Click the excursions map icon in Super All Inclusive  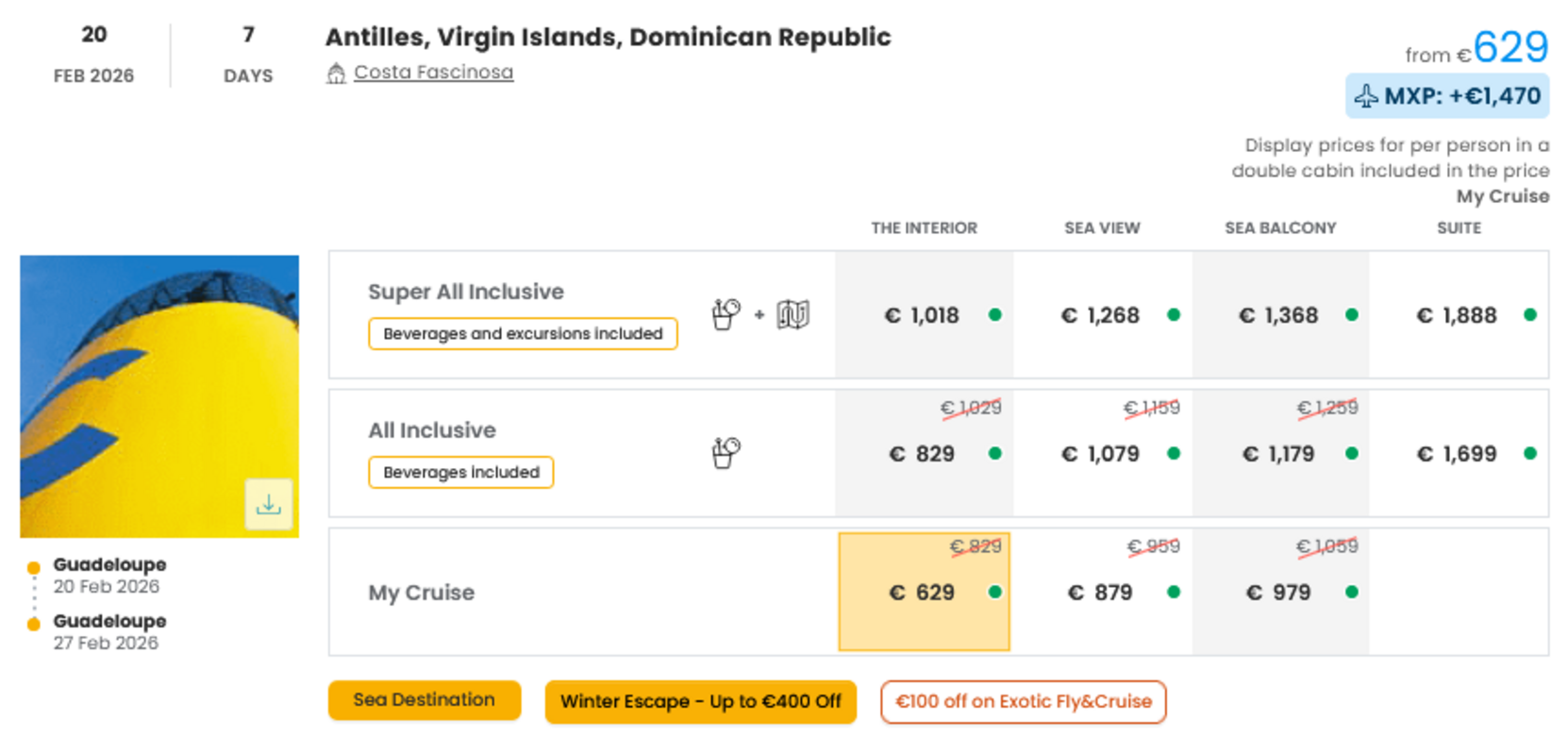(x=792, y=314)
